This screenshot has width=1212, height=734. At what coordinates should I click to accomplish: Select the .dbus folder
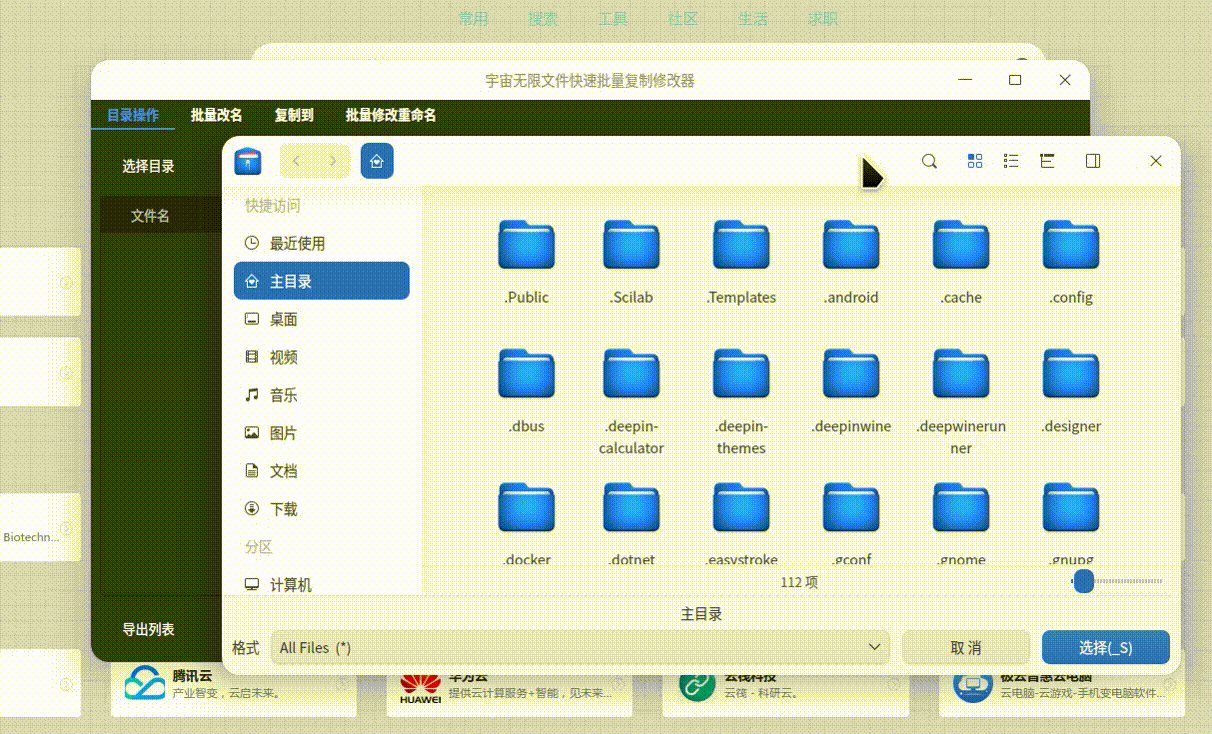point(527,391)
